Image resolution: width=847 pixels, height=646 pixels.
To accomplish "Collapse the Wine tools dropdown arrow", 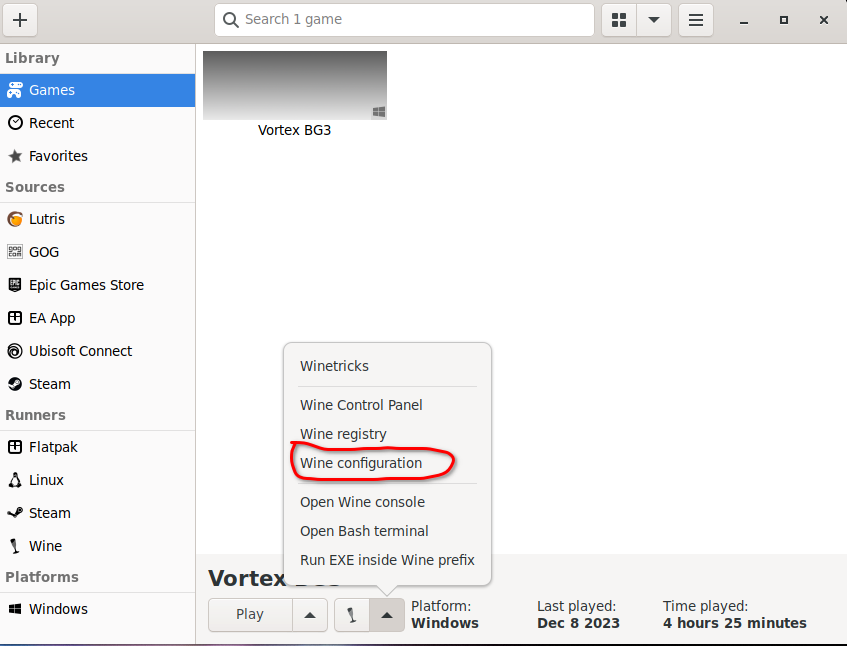I will [387, 615].
